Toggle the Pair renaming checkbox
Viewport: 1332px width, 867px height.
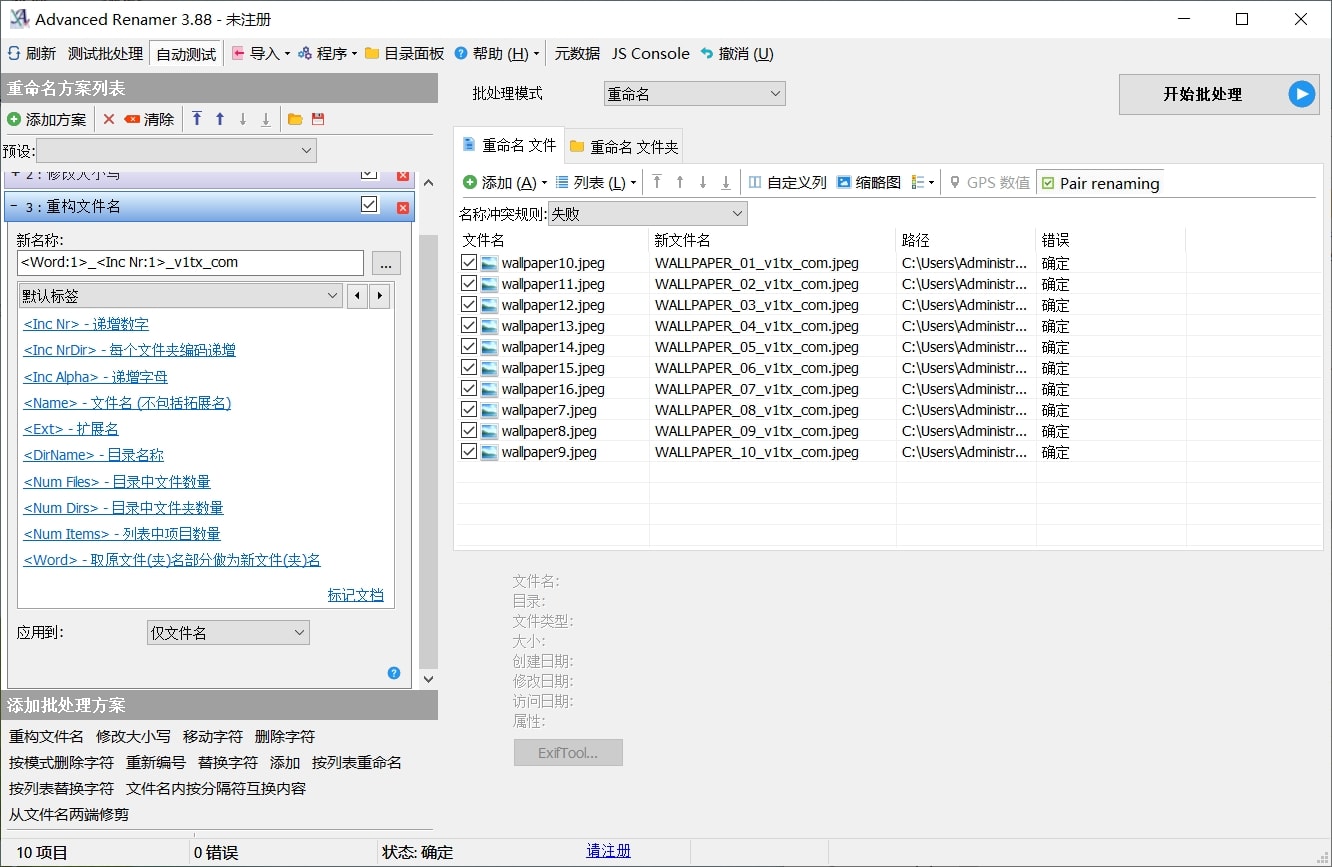point(1048,183)
